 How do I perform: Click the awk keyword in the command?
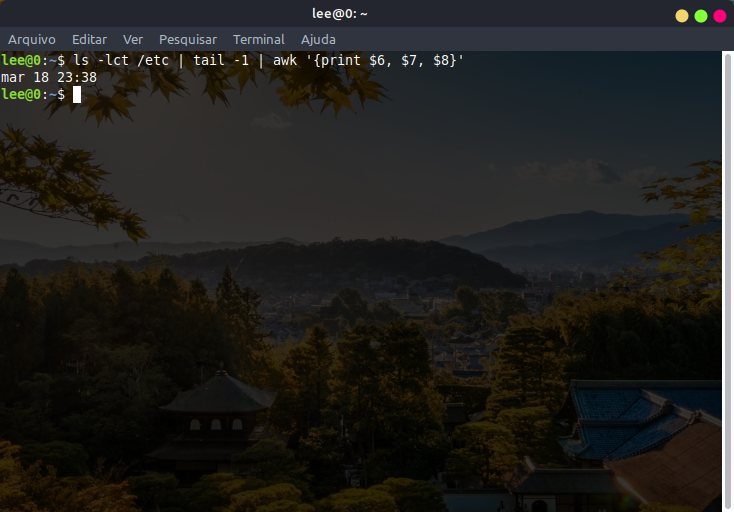[286, 61]
